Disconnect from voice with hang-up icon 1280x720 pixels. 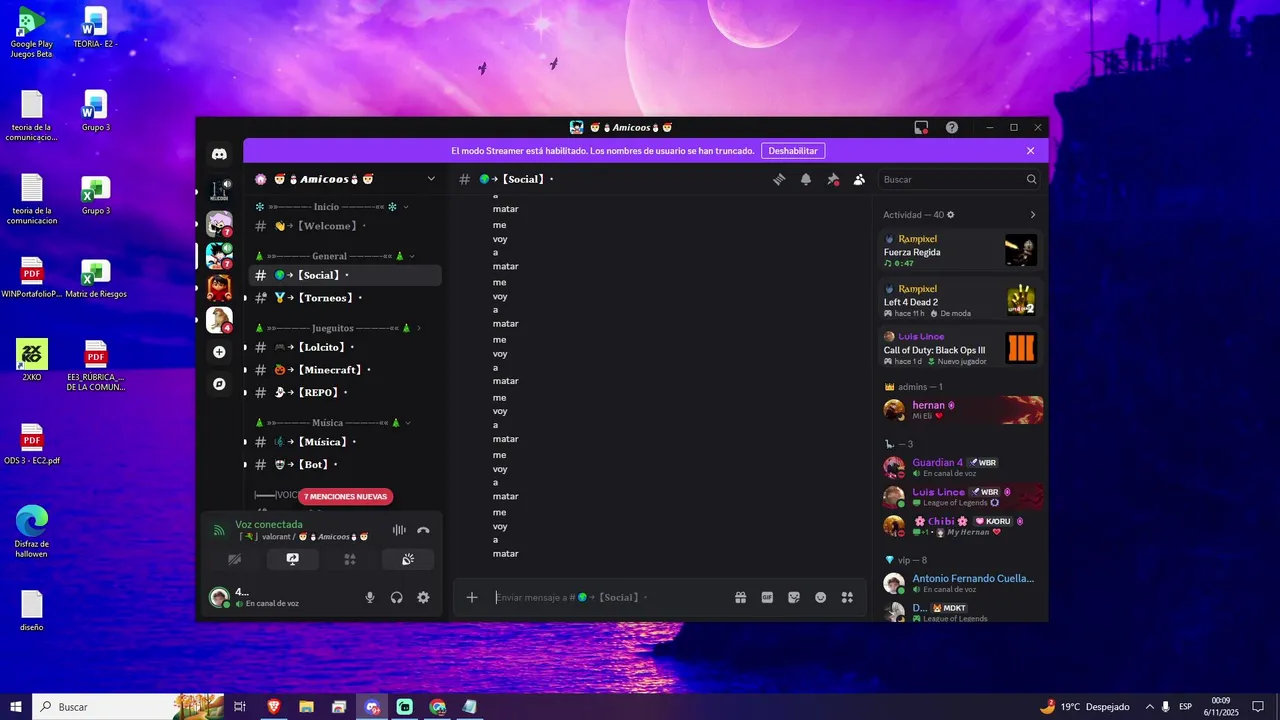pyautogui.click(x=423, y=531)
